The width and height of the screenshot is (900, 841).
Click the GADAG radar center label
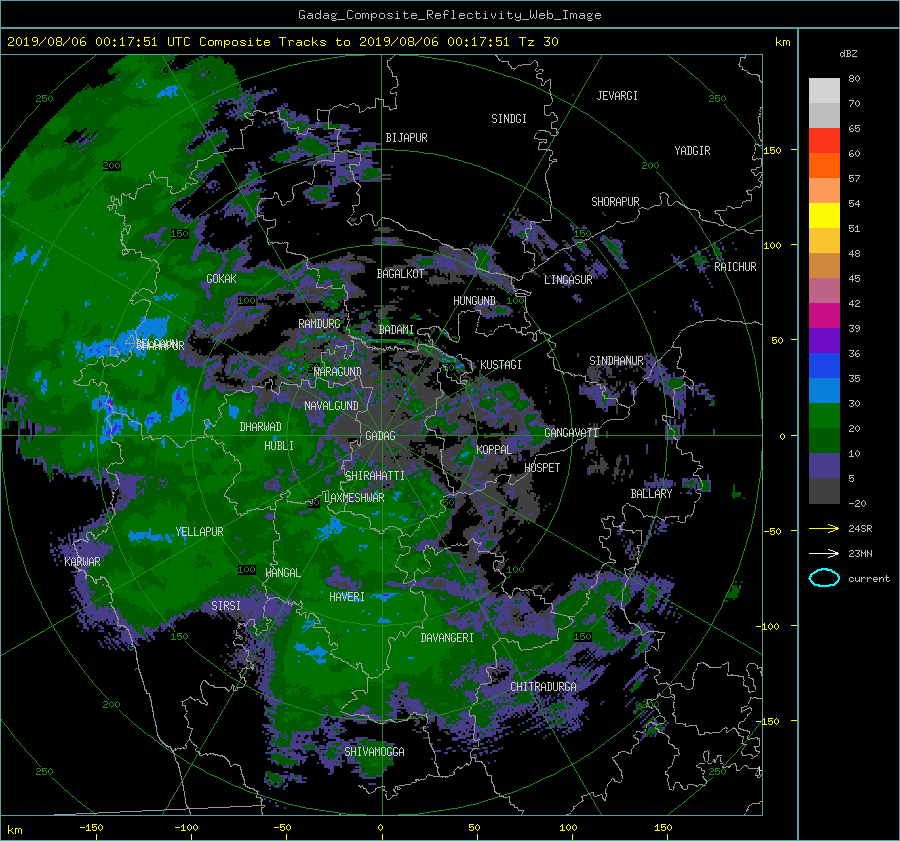click(380, 436)
